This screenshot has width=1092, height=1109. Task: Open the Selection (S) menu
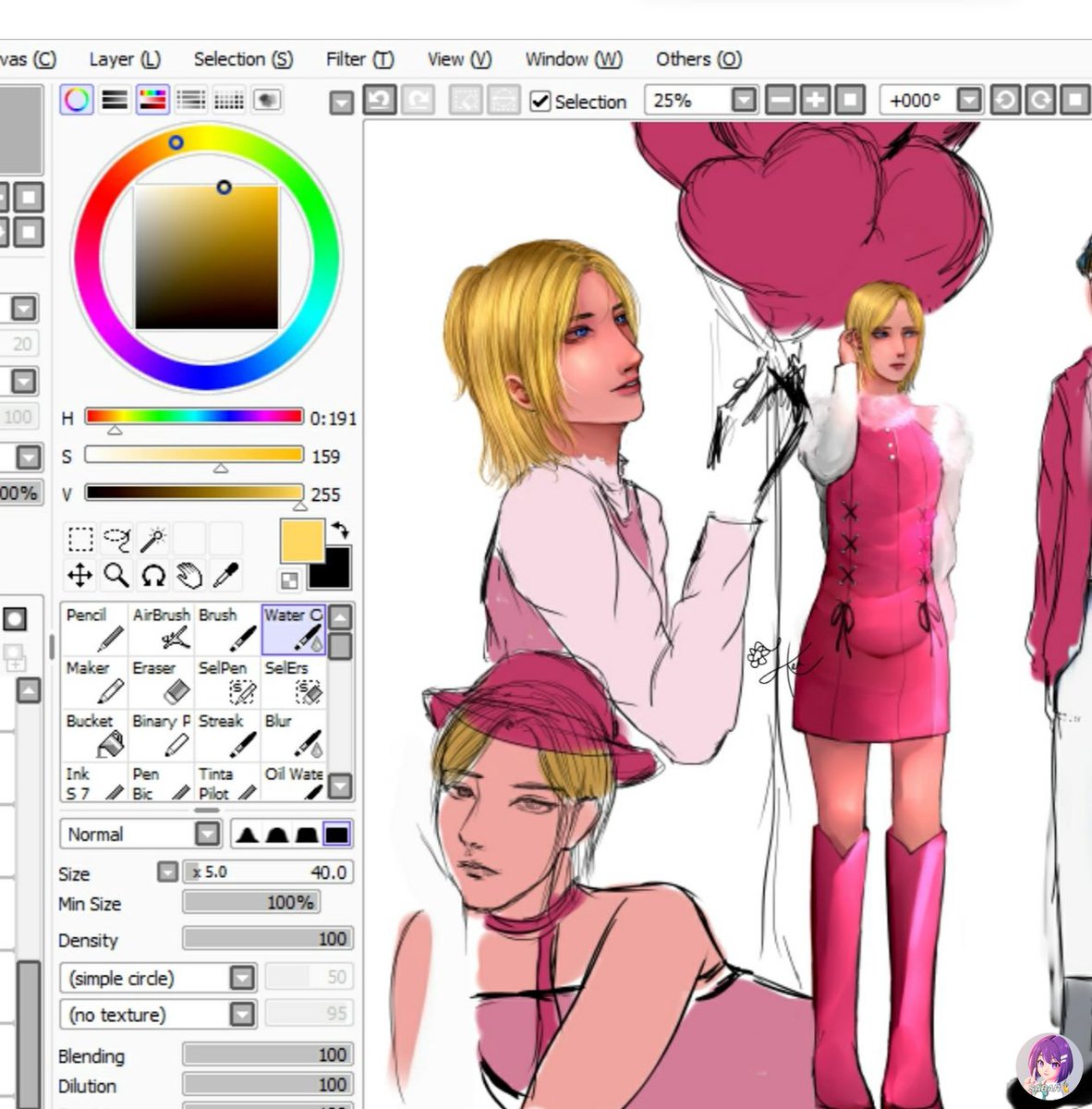[243, 59]
